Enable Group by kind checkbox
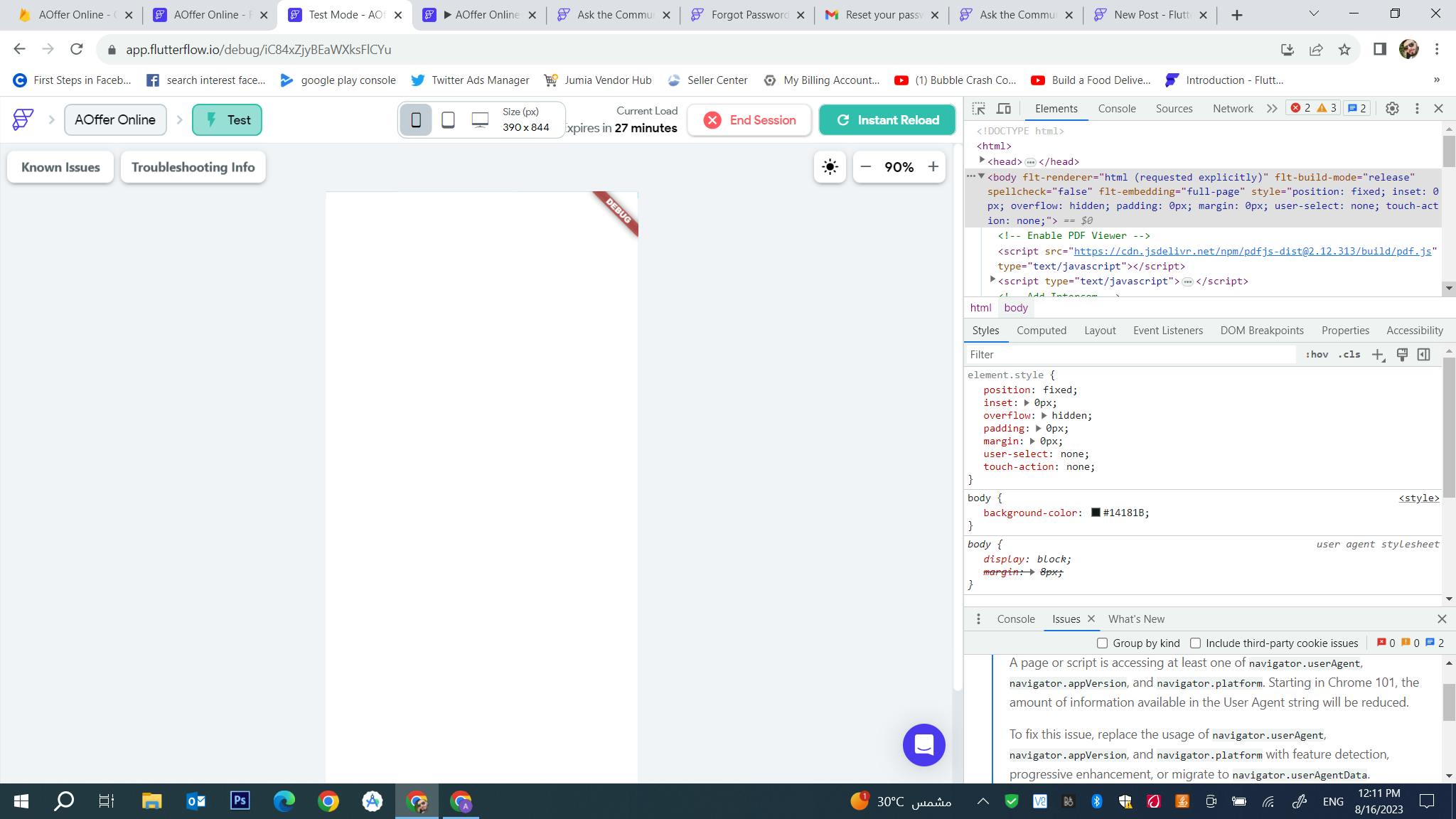 pyautogui.click(x=1102, y=643)
